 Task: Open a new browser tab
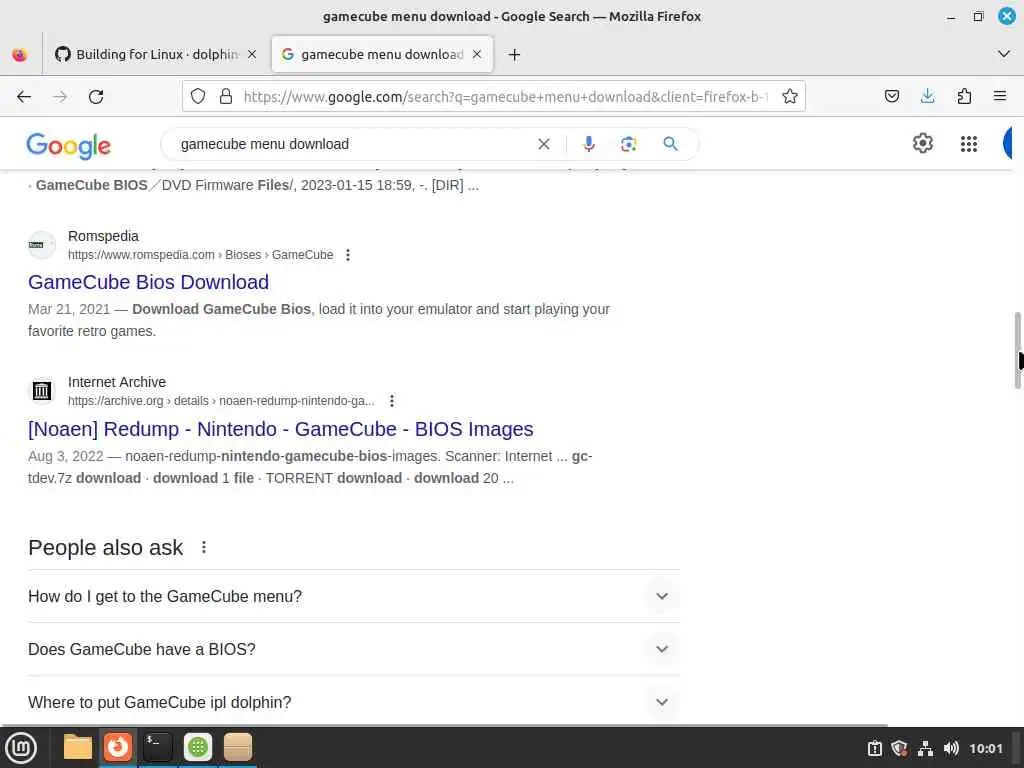coord(514,54)
